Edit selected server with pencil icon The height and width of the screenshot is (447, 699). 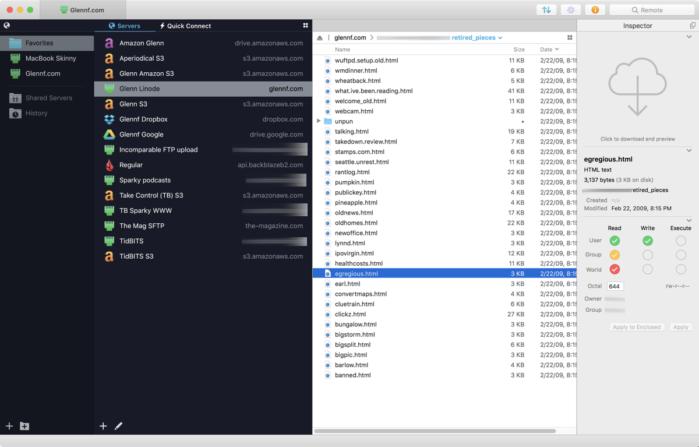coord(119,426)
